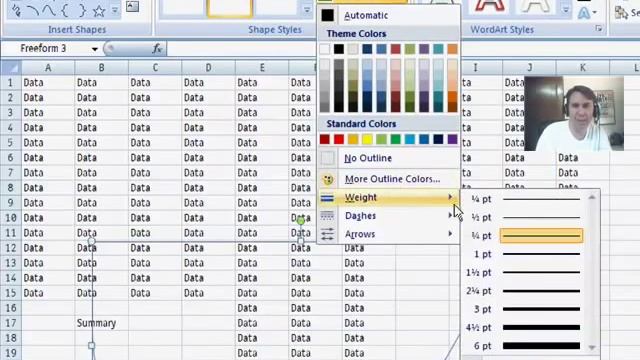Select the 5-point Star shape
The image size is (640, 360).
(99, 11)
